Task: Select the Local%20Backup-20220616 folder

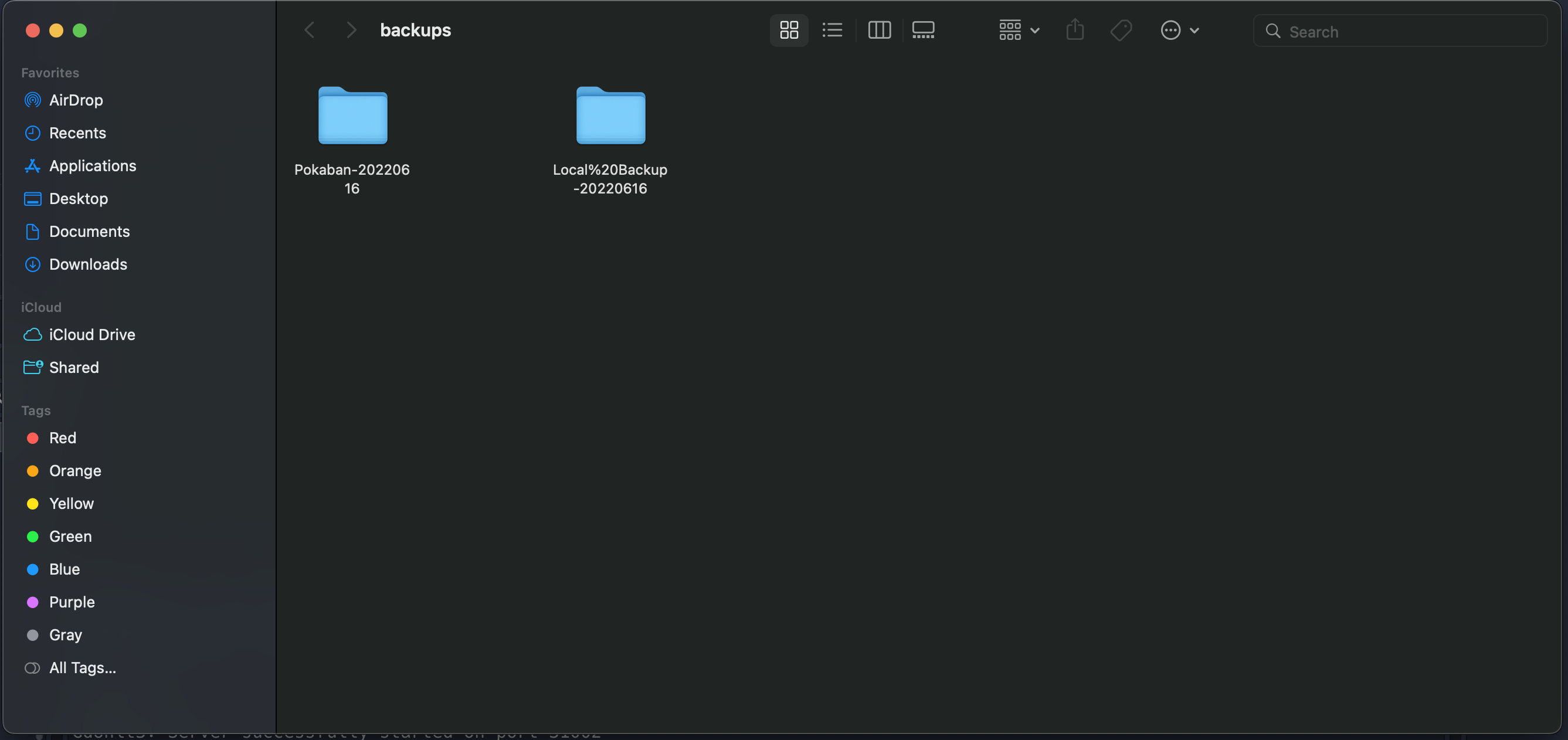Action: 610,116
